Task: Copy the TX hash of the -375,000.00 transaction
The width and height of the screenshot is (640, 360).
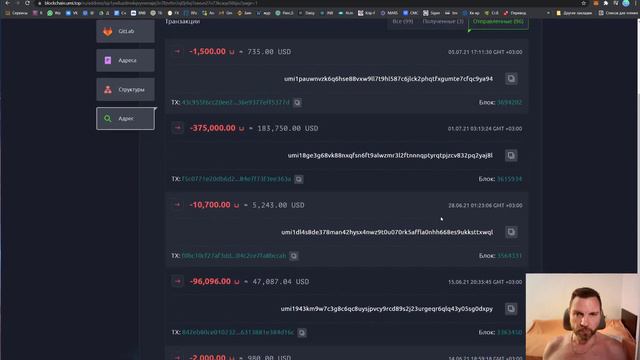Action: [299, 179]
